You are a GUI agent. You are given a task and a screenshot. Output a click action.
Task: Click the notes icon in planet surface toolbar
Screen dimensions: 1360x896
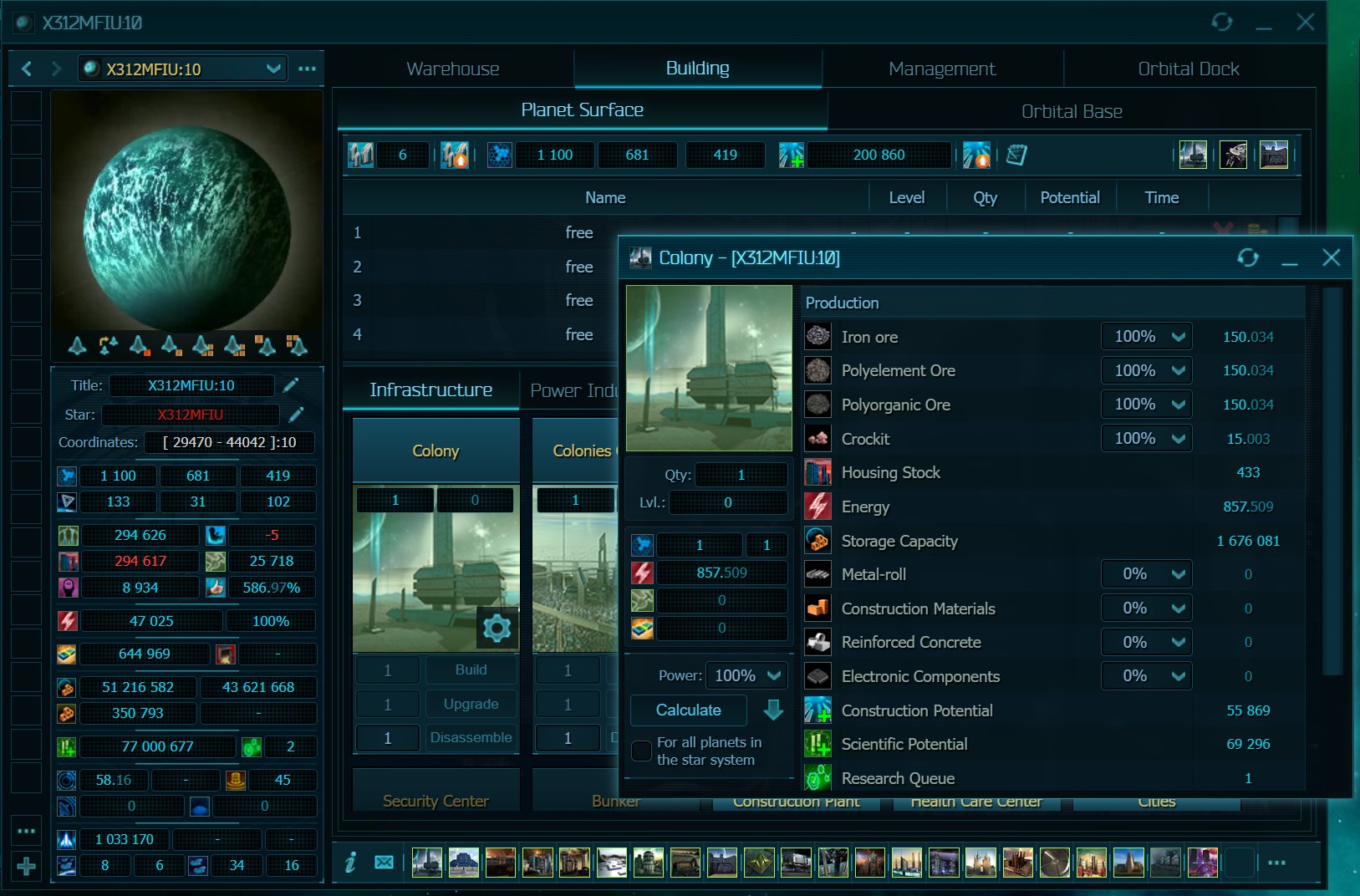(x=1016, y=155)
